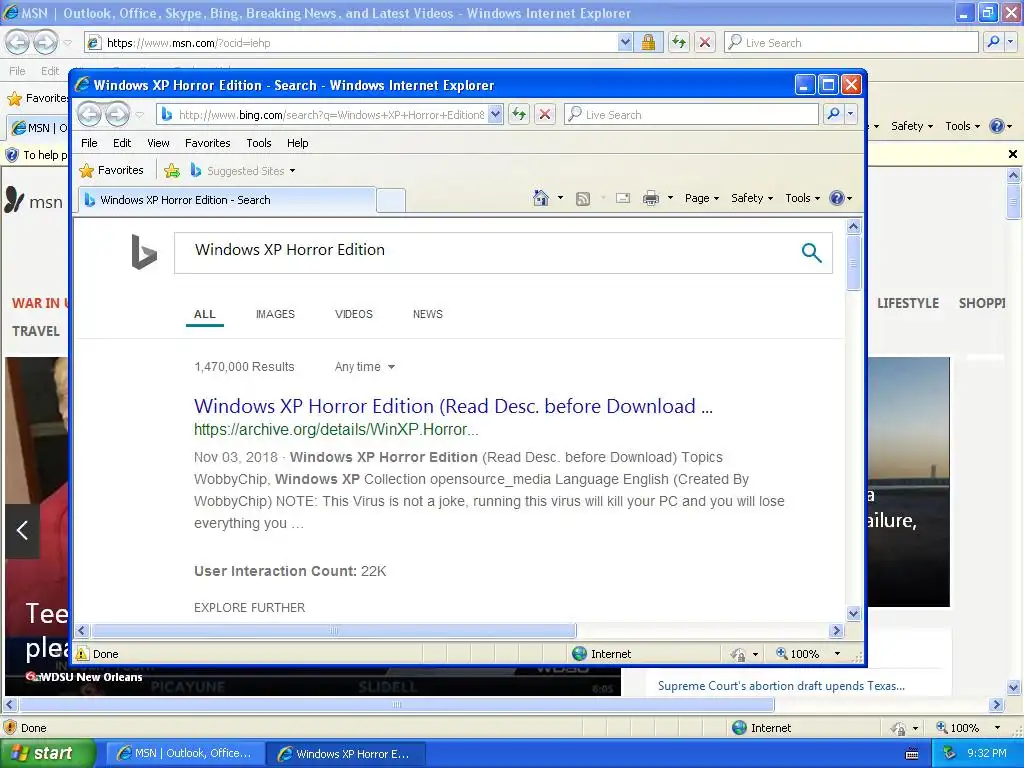
Task: Click Help question mark icon in Bing window
Action: tap(837, 198)
